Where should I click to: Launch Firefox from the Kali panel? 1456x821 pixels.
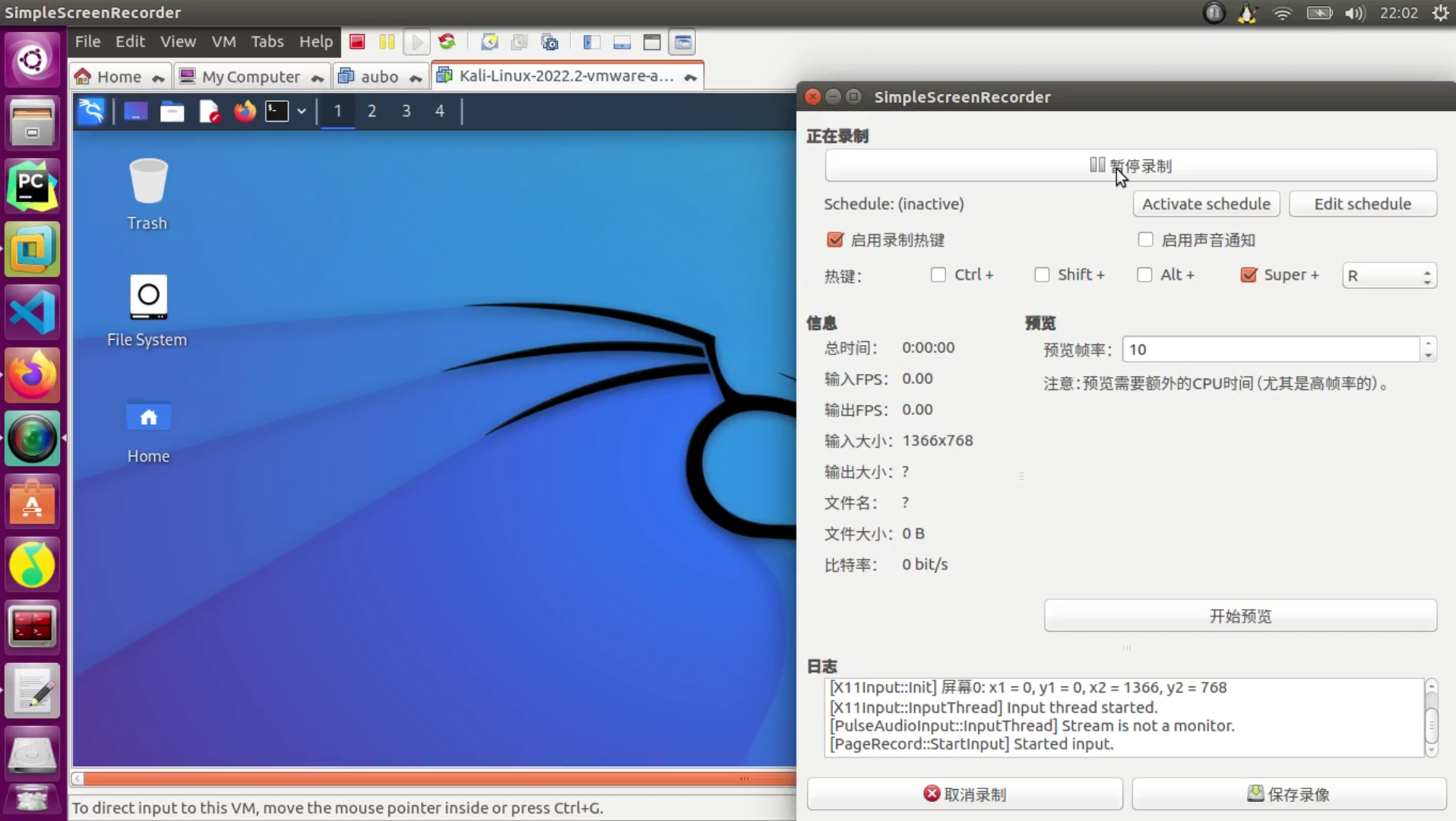(245, 111)
